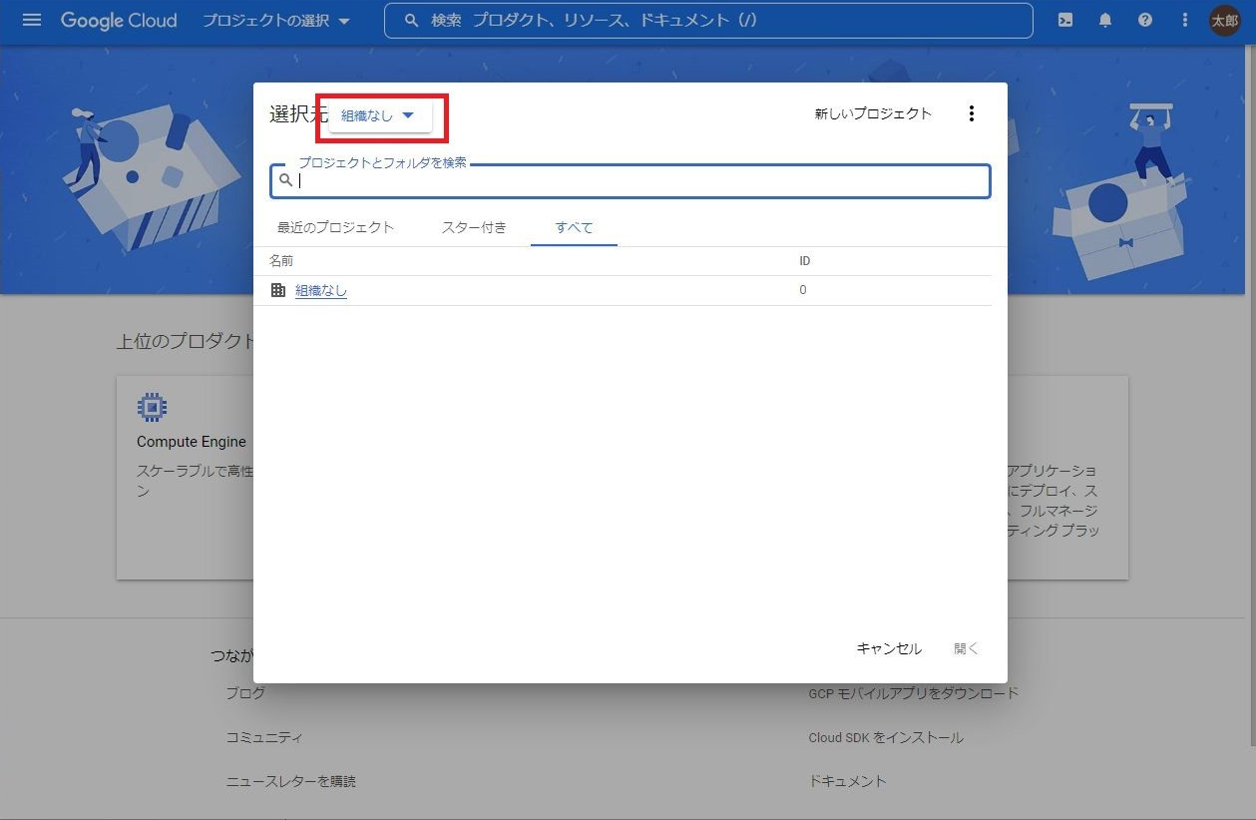Image resolution: width=1256 pixels, height=820 pixels.
Task: Switch to スター付き tab
Action: click(x=474, y=227)
